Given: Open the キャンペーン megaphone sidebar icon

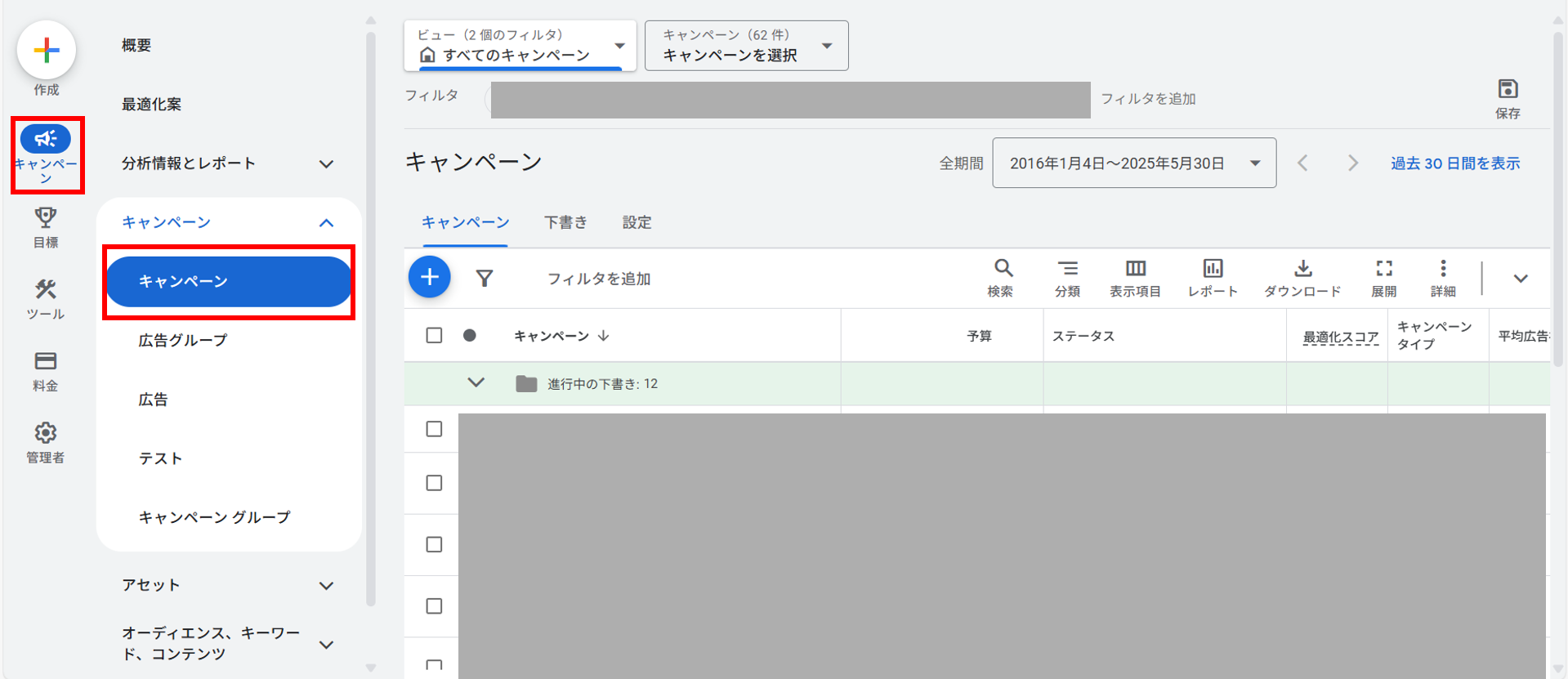Looking at the screenshot, I should coord(46,139).
